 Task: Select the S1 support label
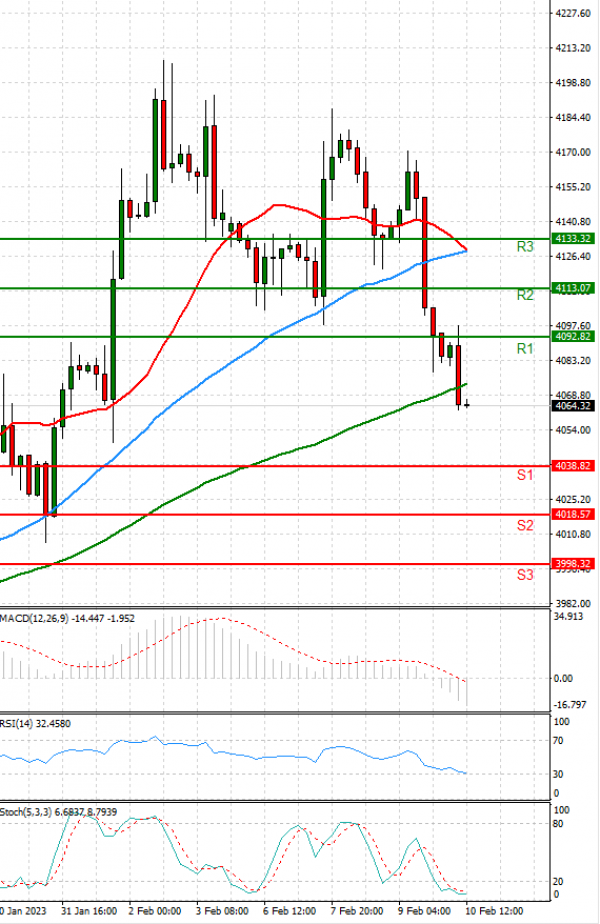(525, 475)
